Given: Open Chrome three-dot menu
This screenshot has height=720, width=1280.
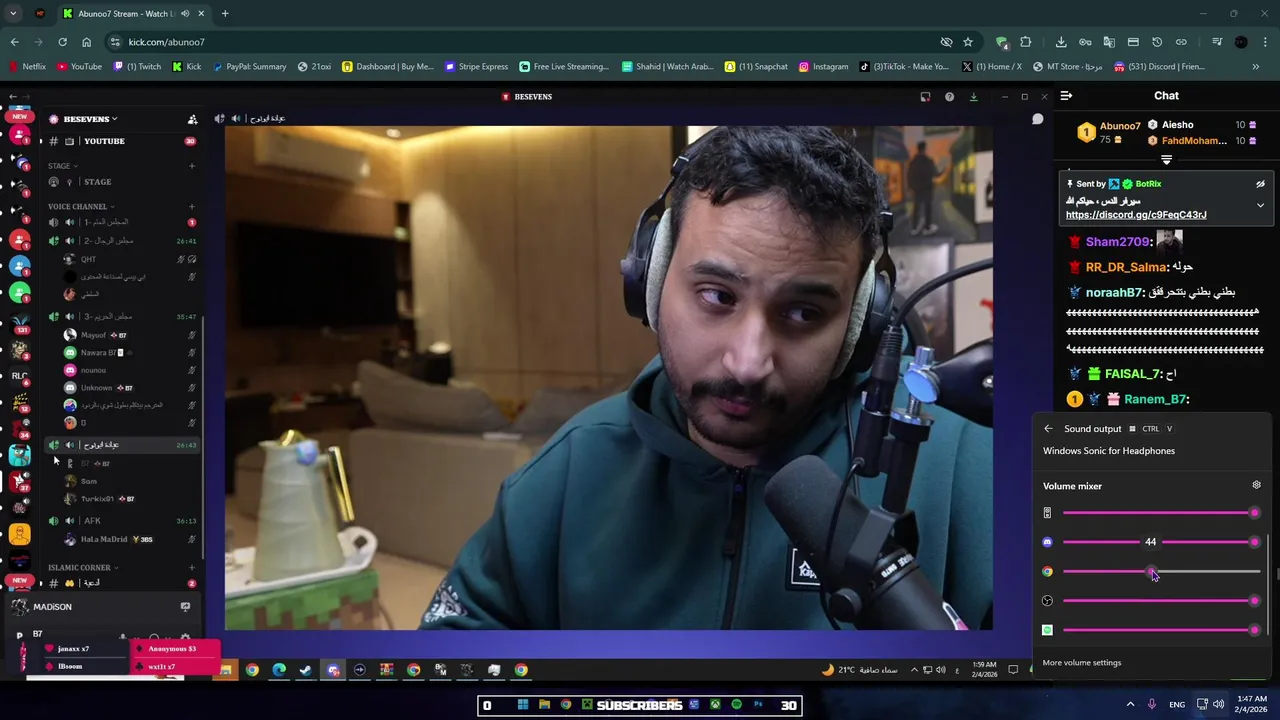Looking at the screenshot, I should [x=1265, y=42].
